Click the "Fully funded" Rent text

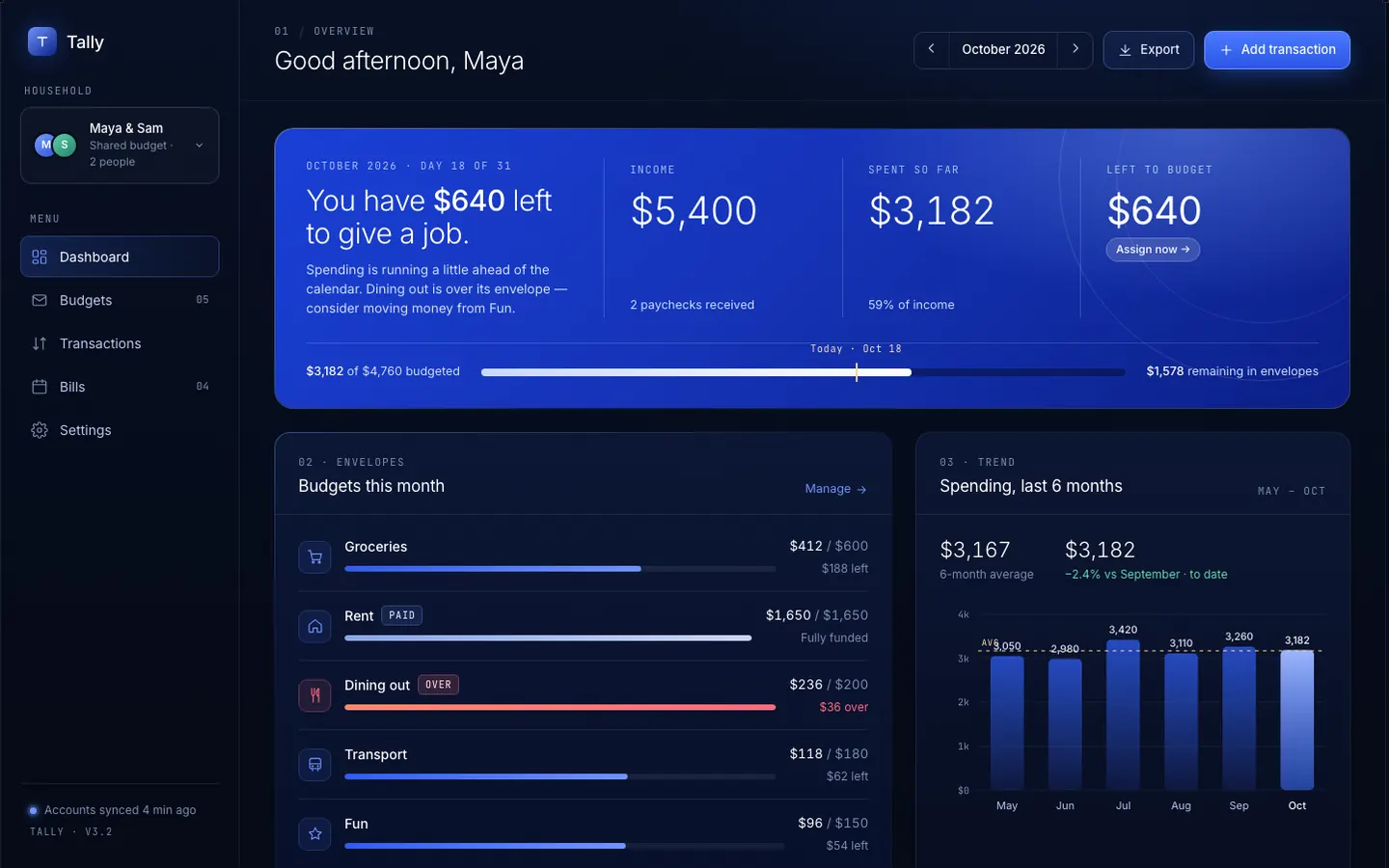tap(834, 638)
